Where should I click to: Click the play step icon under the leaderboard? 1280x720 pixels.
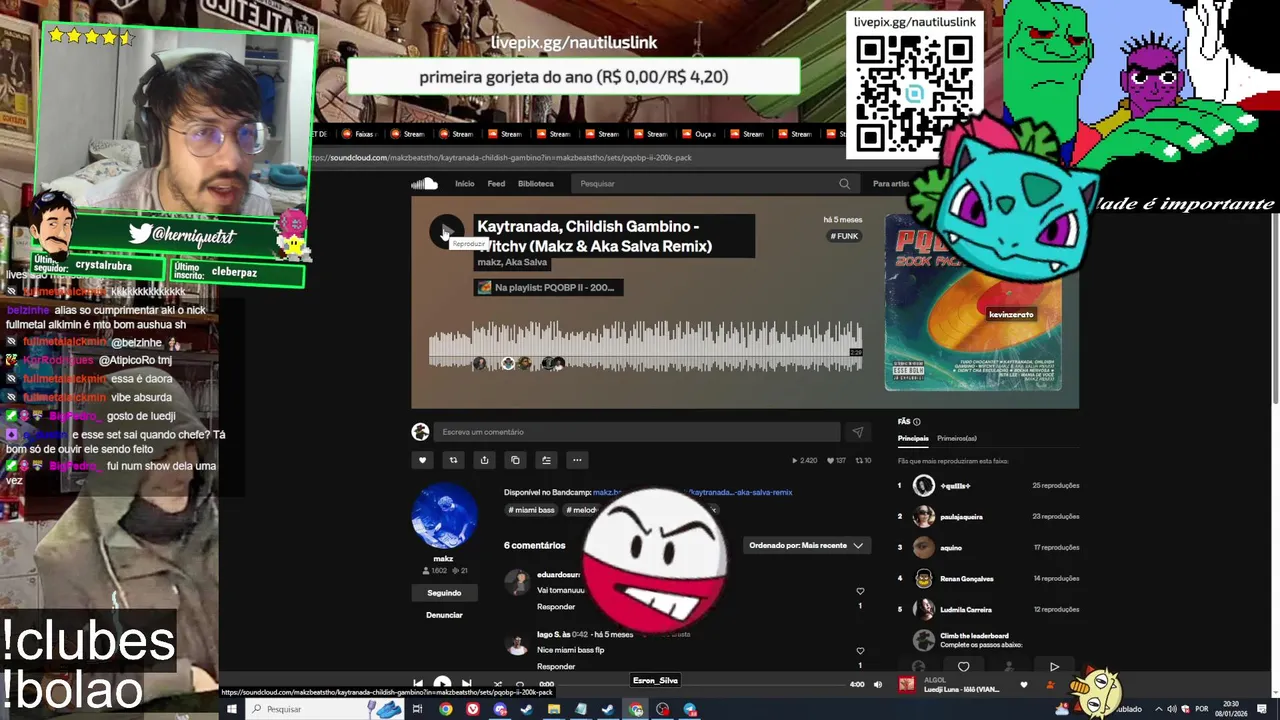[1054, 667]
